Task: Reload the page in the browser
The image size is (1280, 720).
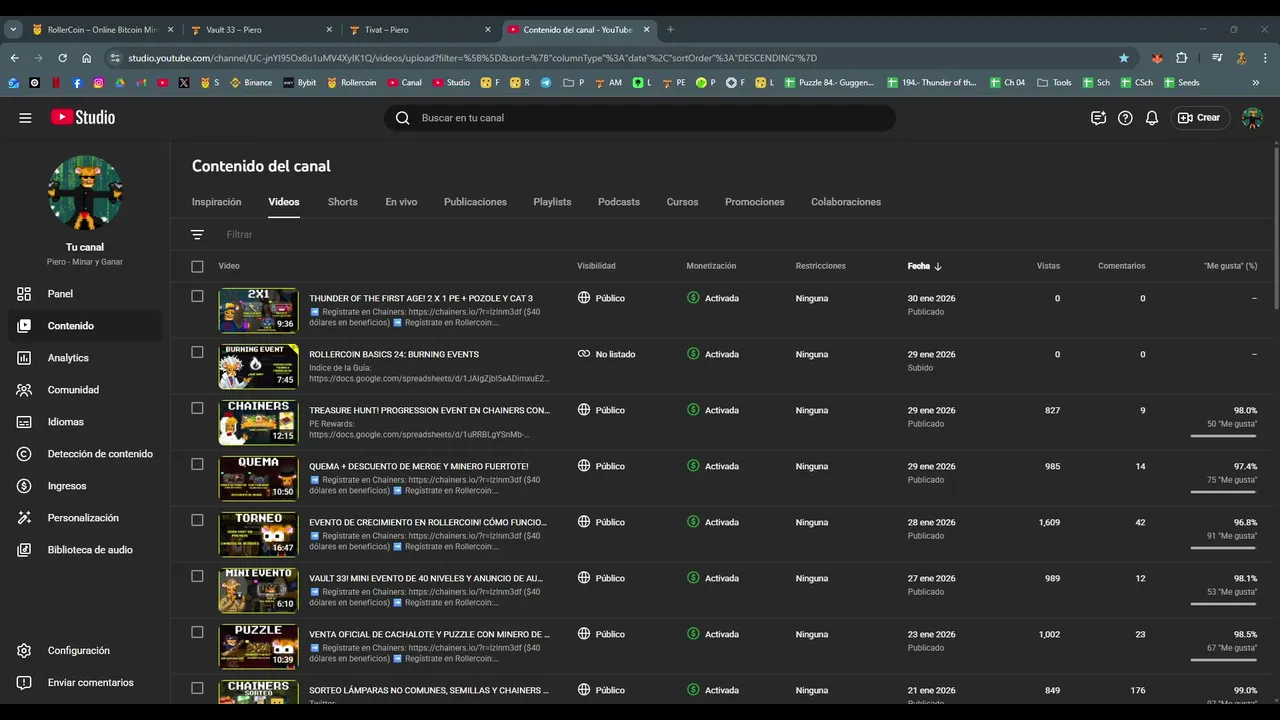Action: 62,58
